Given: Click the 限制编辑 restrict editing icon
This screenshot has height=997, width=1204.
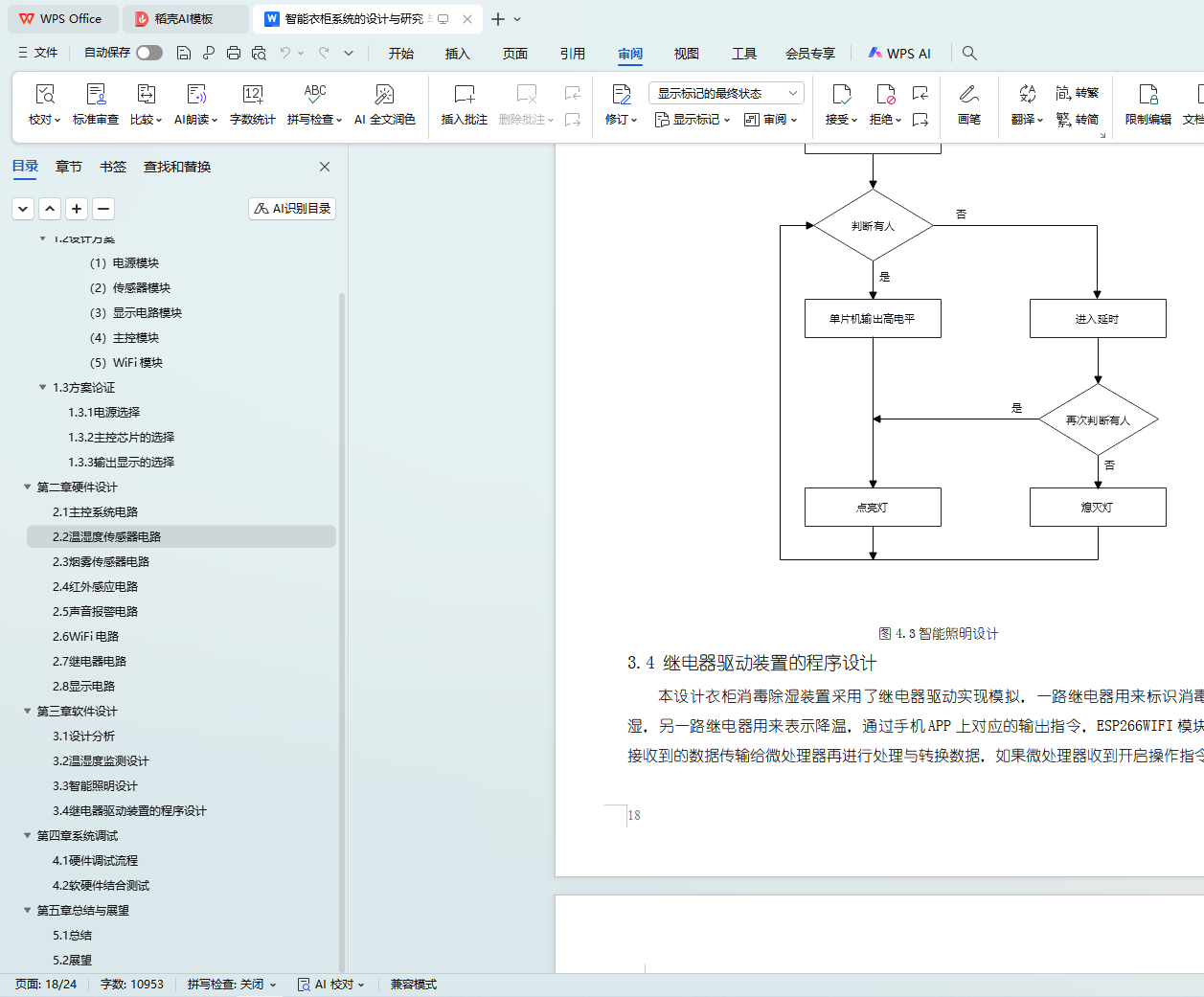Looking at the screenshot, I should click(x=1147, y=103).
